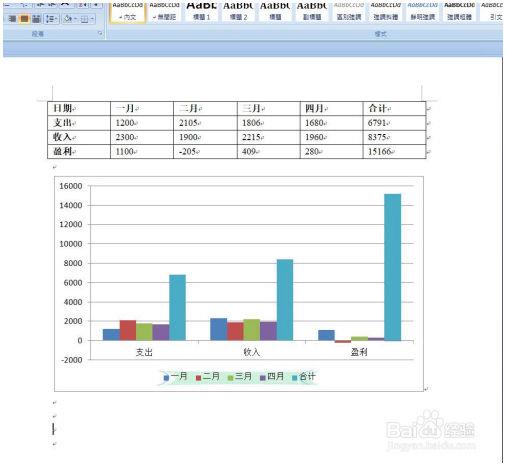Expand the shading color dropdown arrow
The width and height of the screenshot is (506, 466).
[x=75, y=19]
